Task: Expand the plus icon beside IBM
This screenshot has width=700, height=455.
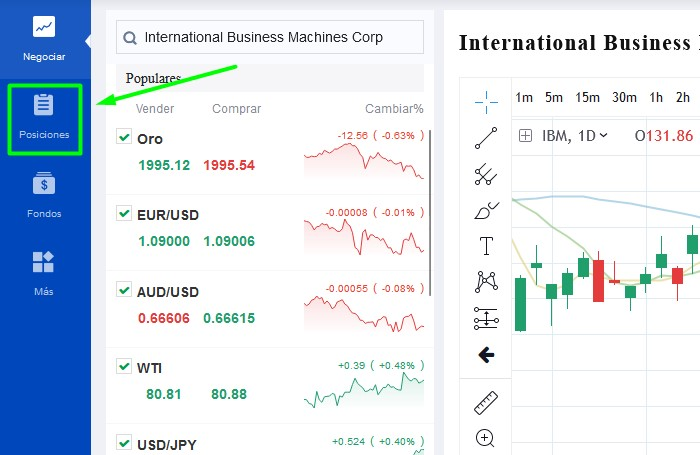Action: click(525, 136)
